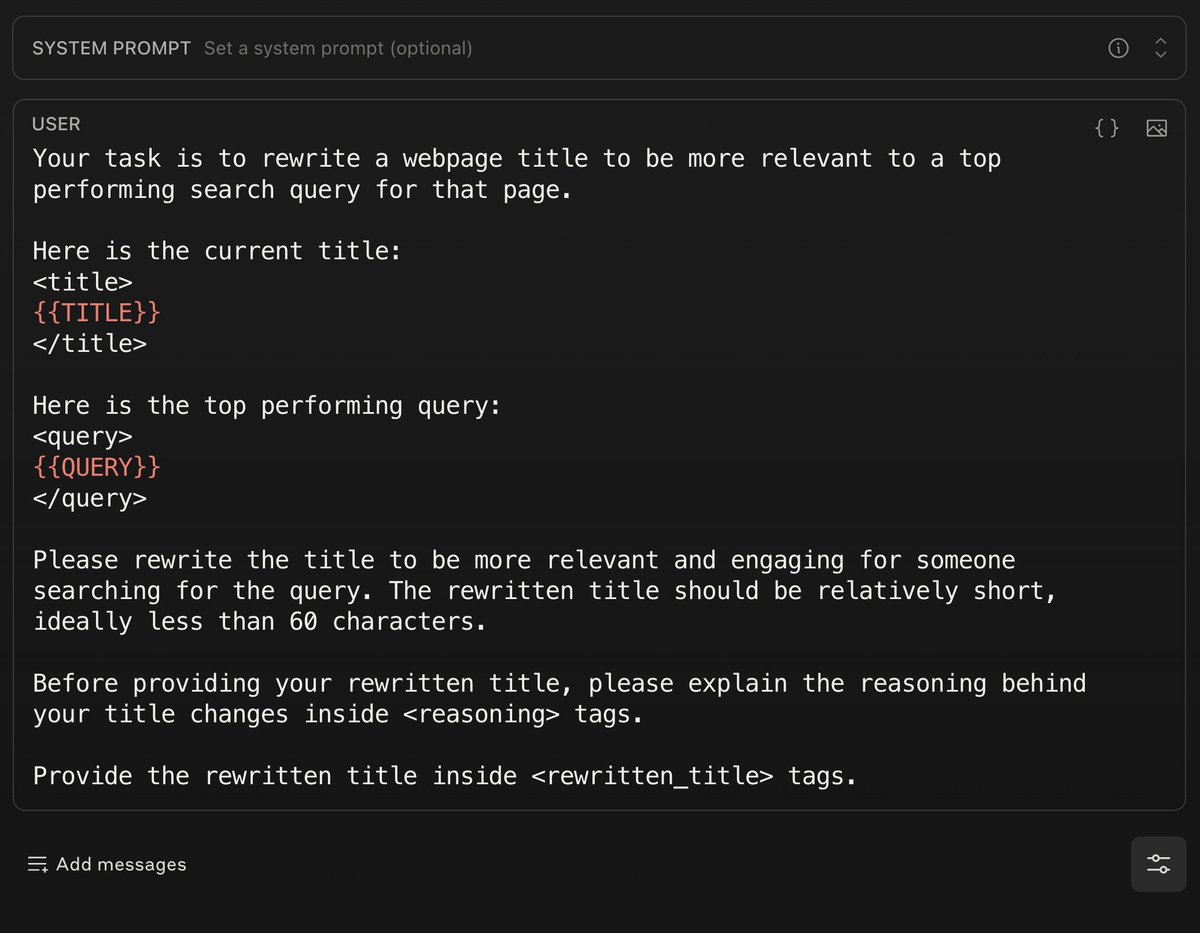
Task: Click the SYSTEM PROMPT label
Action: coord(111,48)
